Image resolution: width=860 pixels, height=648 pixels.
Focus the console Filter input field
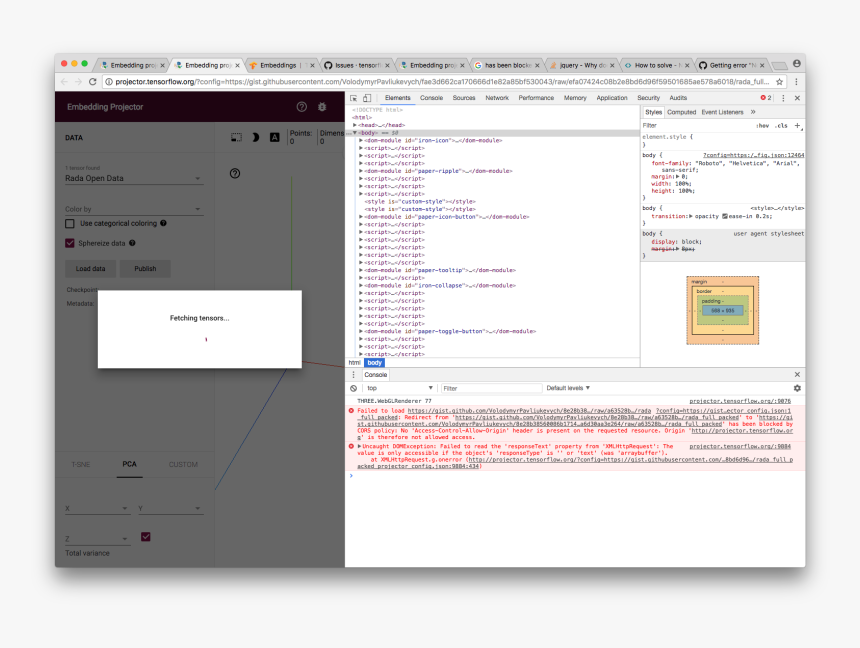[491, 388]
